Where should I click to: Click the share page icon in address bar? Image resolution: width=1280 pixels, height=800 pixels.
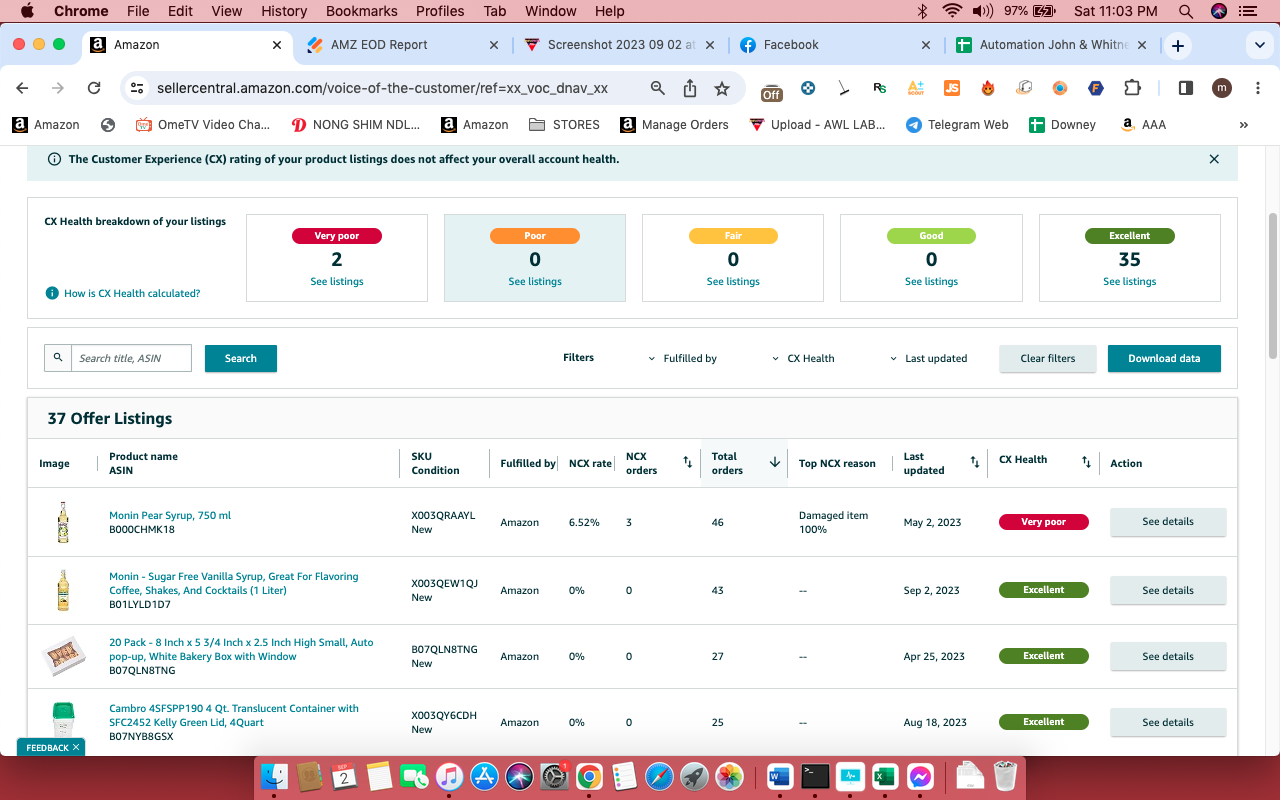[690, 88]
